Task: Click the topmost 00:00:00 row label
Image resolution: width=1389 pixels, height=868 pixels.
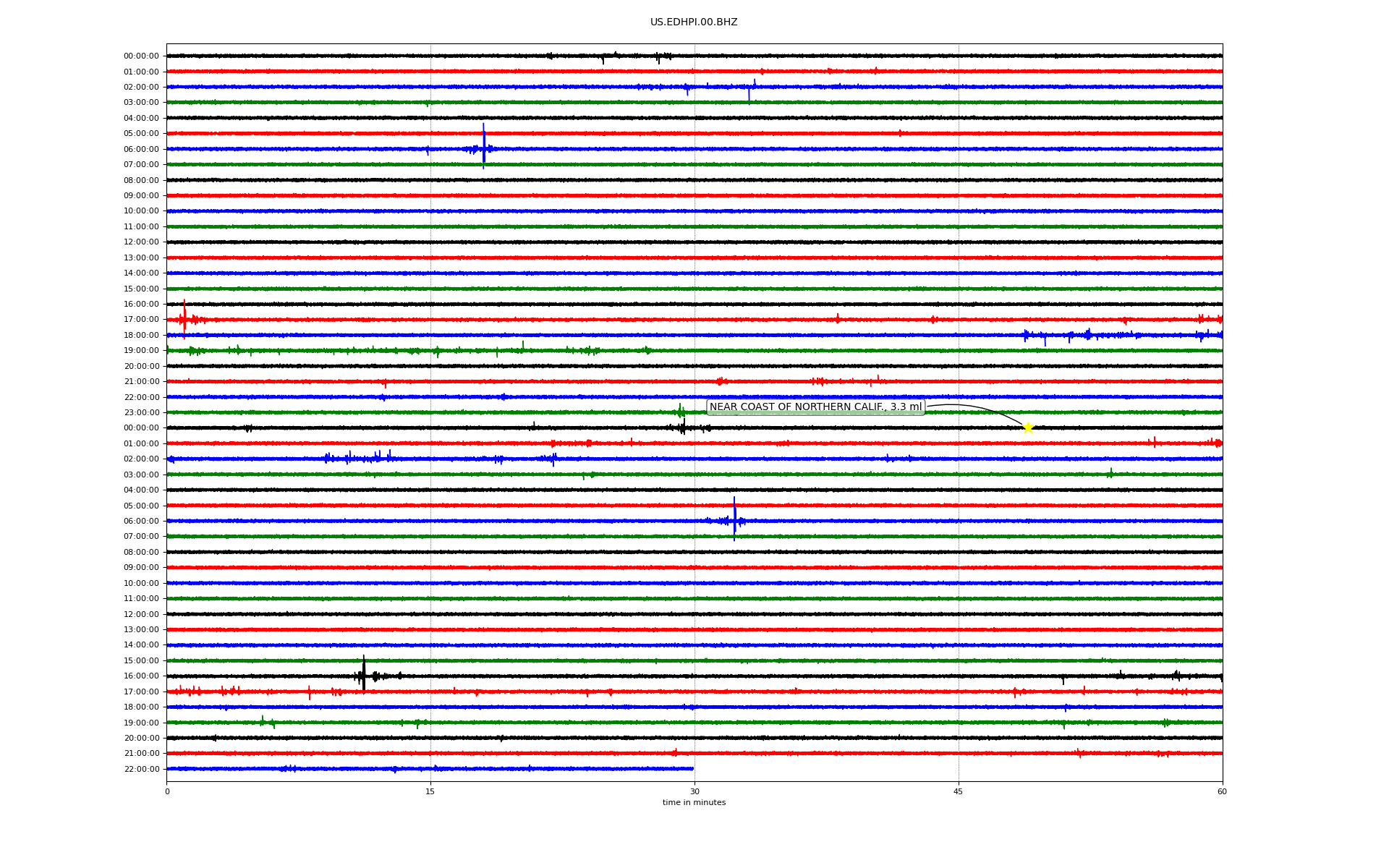Action: (x=141, y=56)
